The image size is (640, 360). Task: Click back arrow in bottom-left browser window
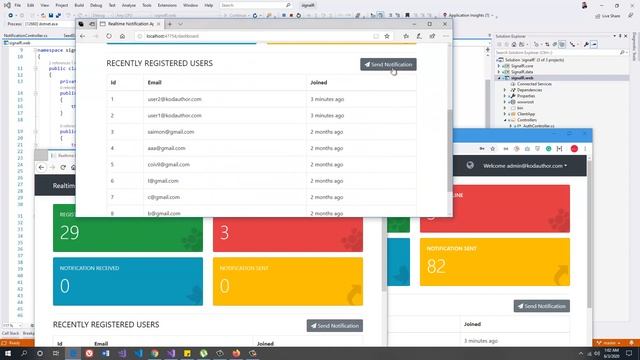[41, 167]
